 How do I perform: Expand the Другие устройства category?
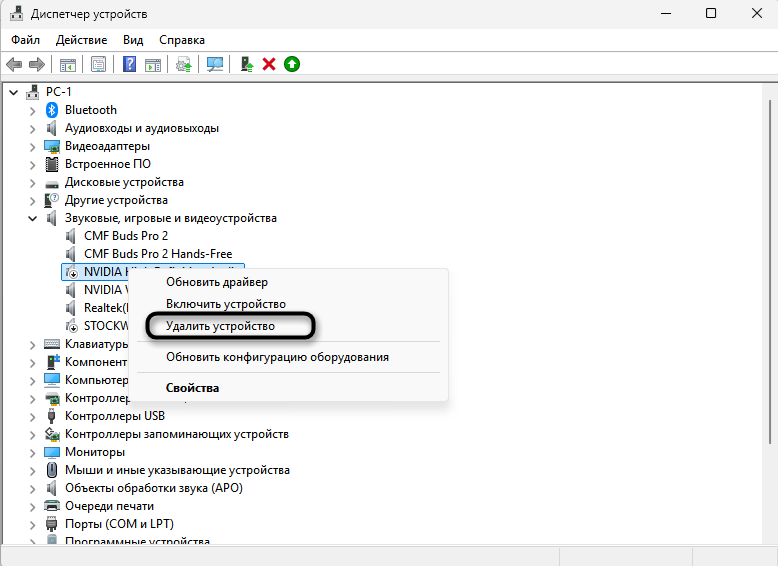[x=33, y=201]
